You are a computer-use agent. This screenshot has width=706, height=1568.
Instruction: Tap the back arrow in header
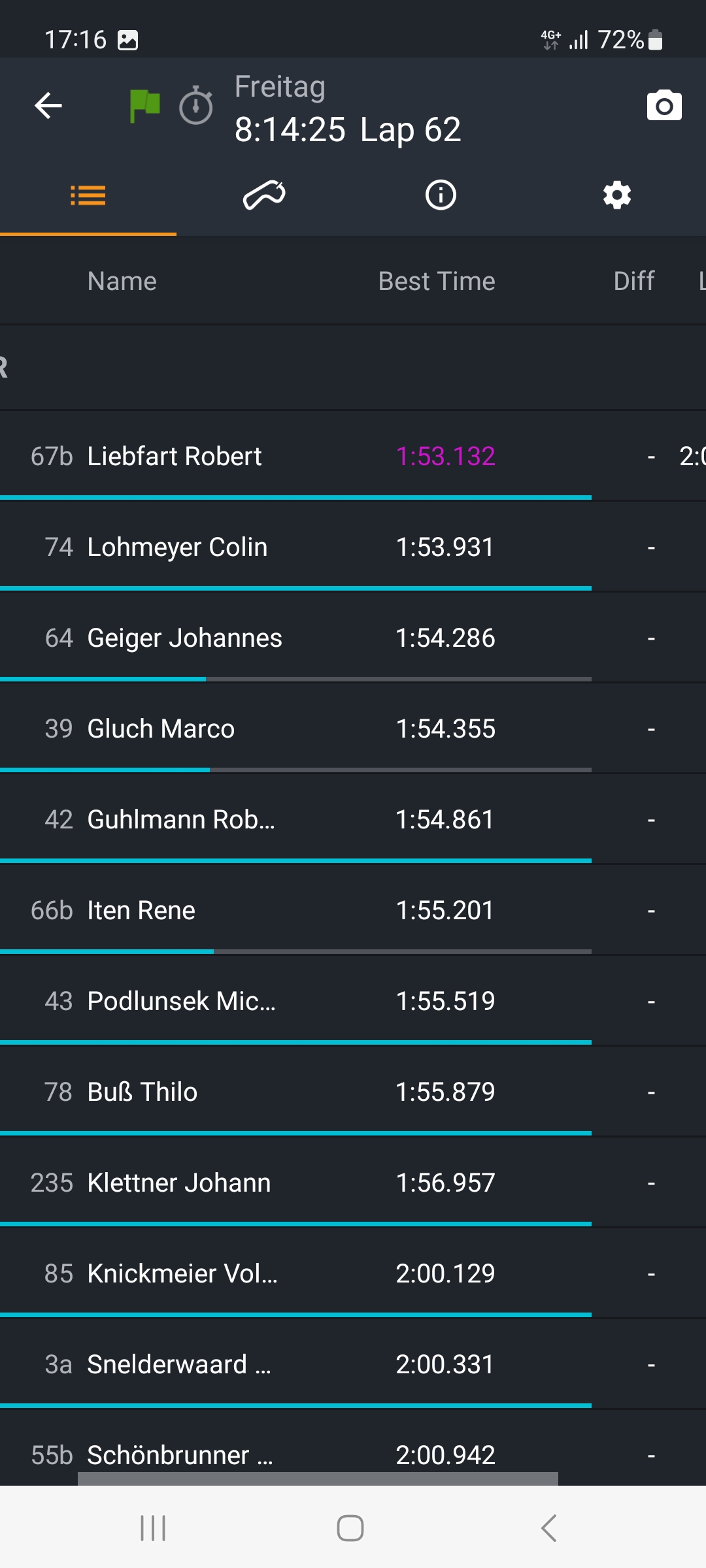pyautogui.click(x=48, y=106)
